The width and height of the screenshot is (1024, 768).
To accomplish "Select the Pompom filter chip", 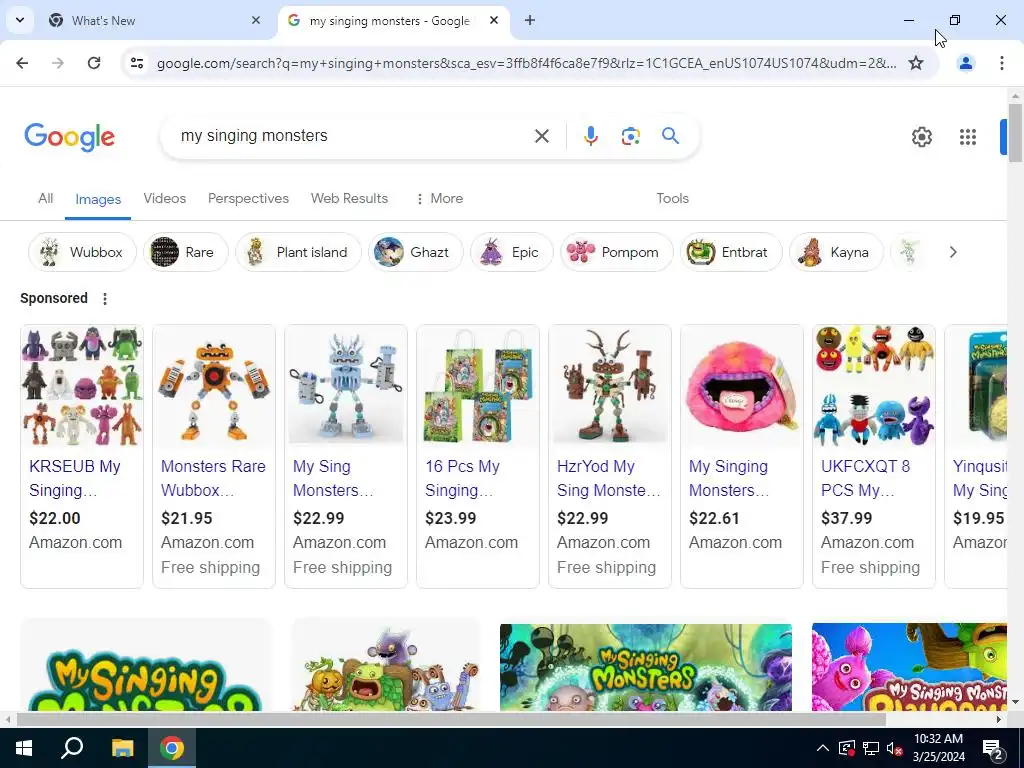I will pyautogui.click(x=616, y=252).
